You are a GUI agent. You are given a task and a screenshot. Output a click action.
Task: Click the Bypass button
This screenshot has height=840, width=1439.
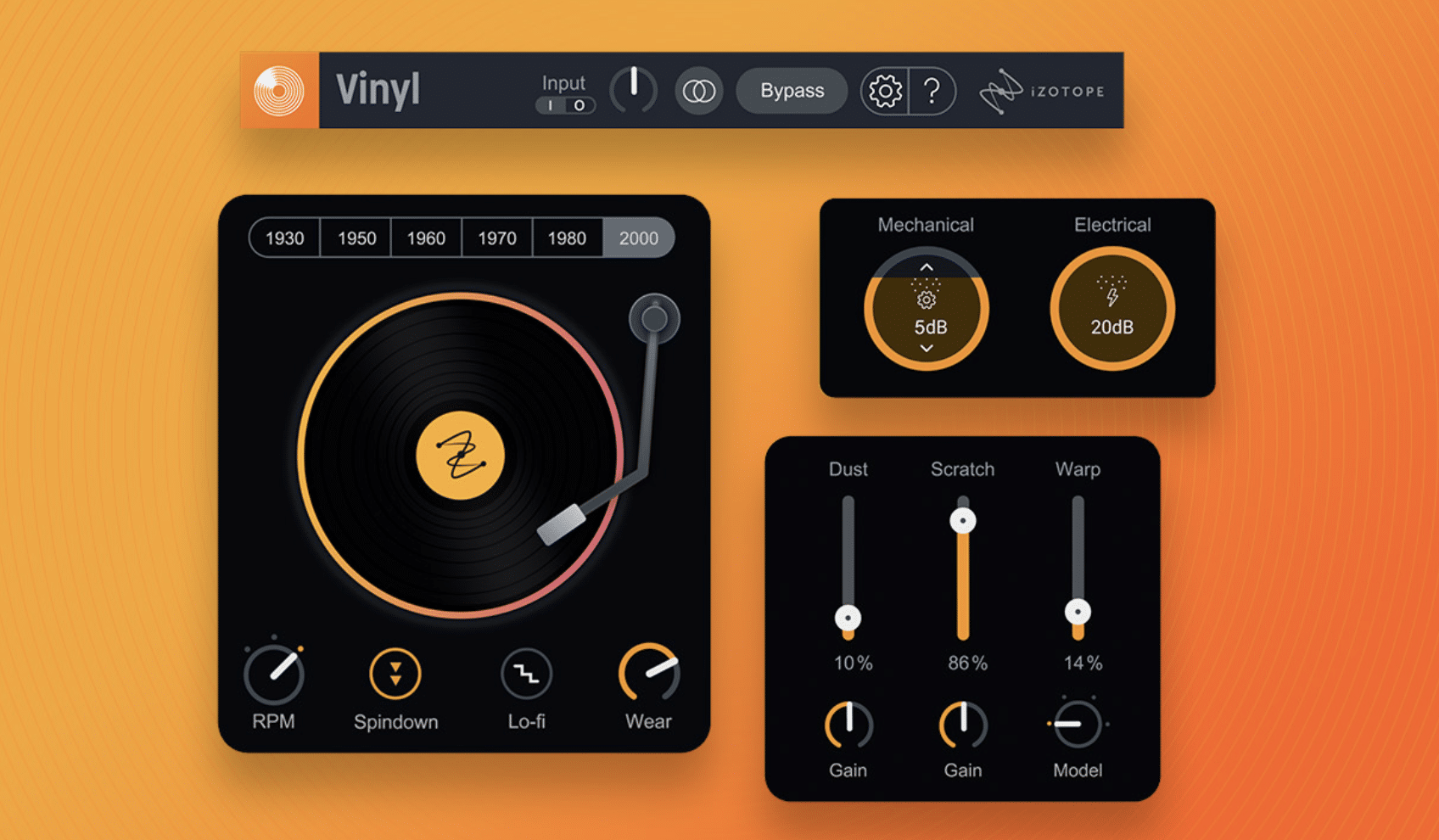point(792,91)
